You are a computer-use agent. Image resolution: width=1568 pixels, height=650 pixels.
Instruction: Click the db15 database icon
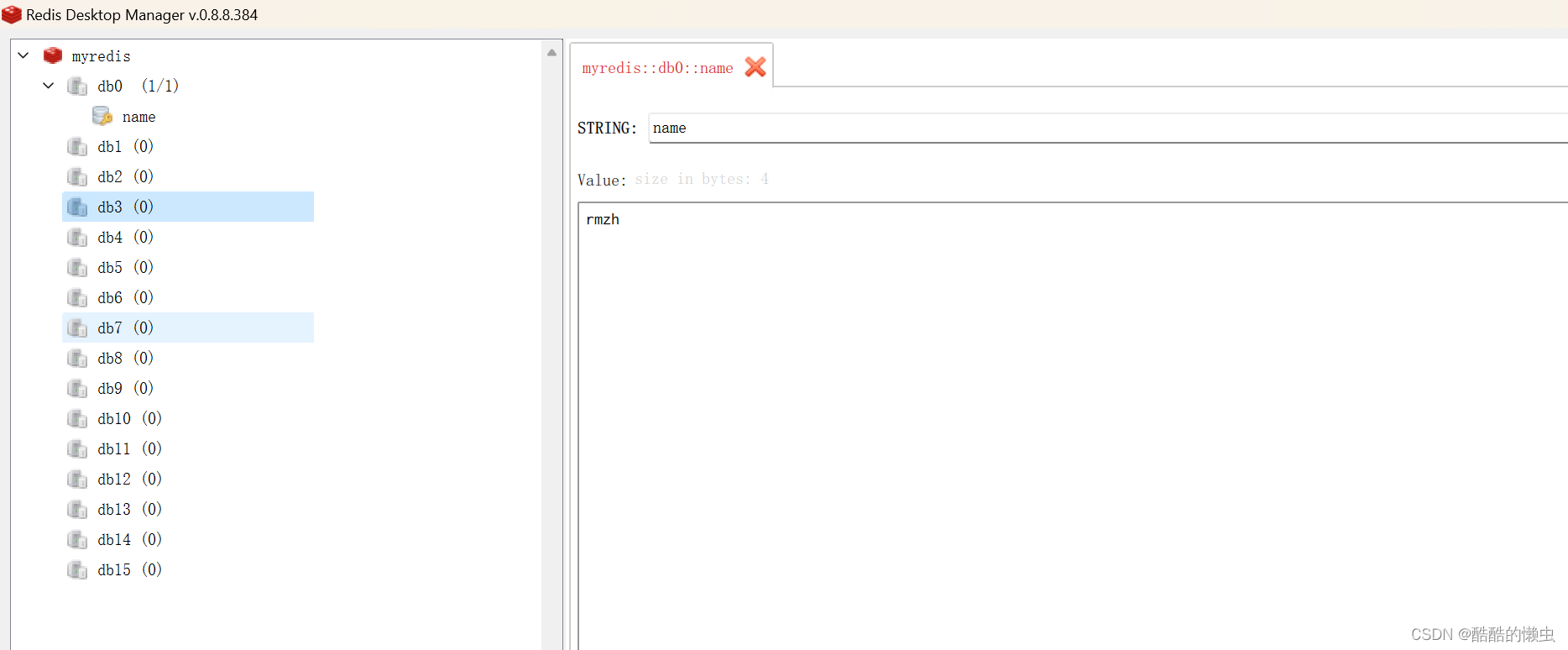(x=77, y=569)
